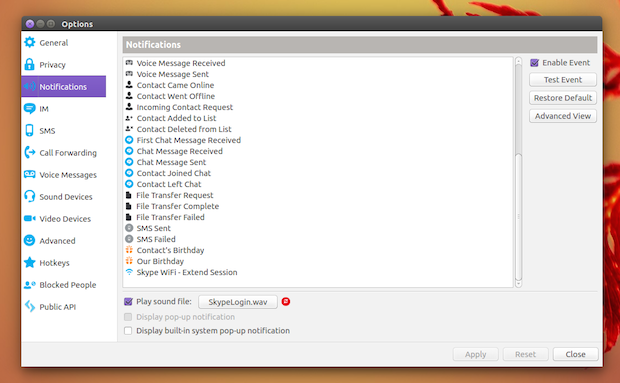
Task: Select "Incoming Contact Request" event
Action: (x=185, y=107)
